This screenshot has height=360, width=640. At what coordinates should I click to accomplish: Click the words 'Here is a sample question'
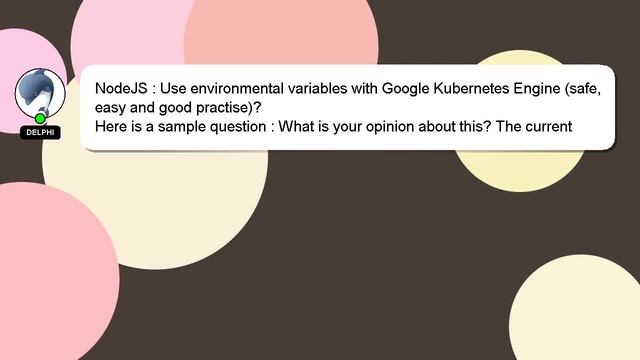(x=180, y=127)
